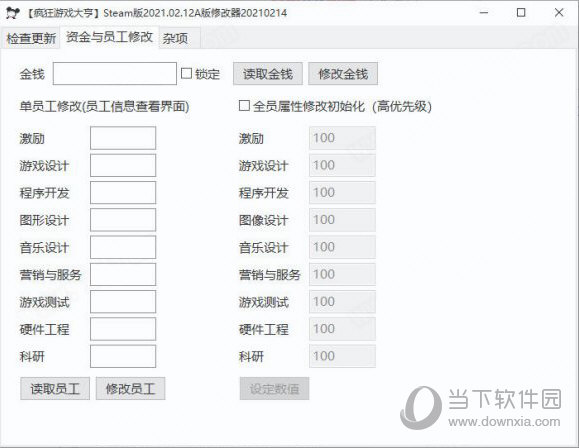Focus the single-employee 激励 input box
This screenshot has width=579, height=448.
click(123, 138)
